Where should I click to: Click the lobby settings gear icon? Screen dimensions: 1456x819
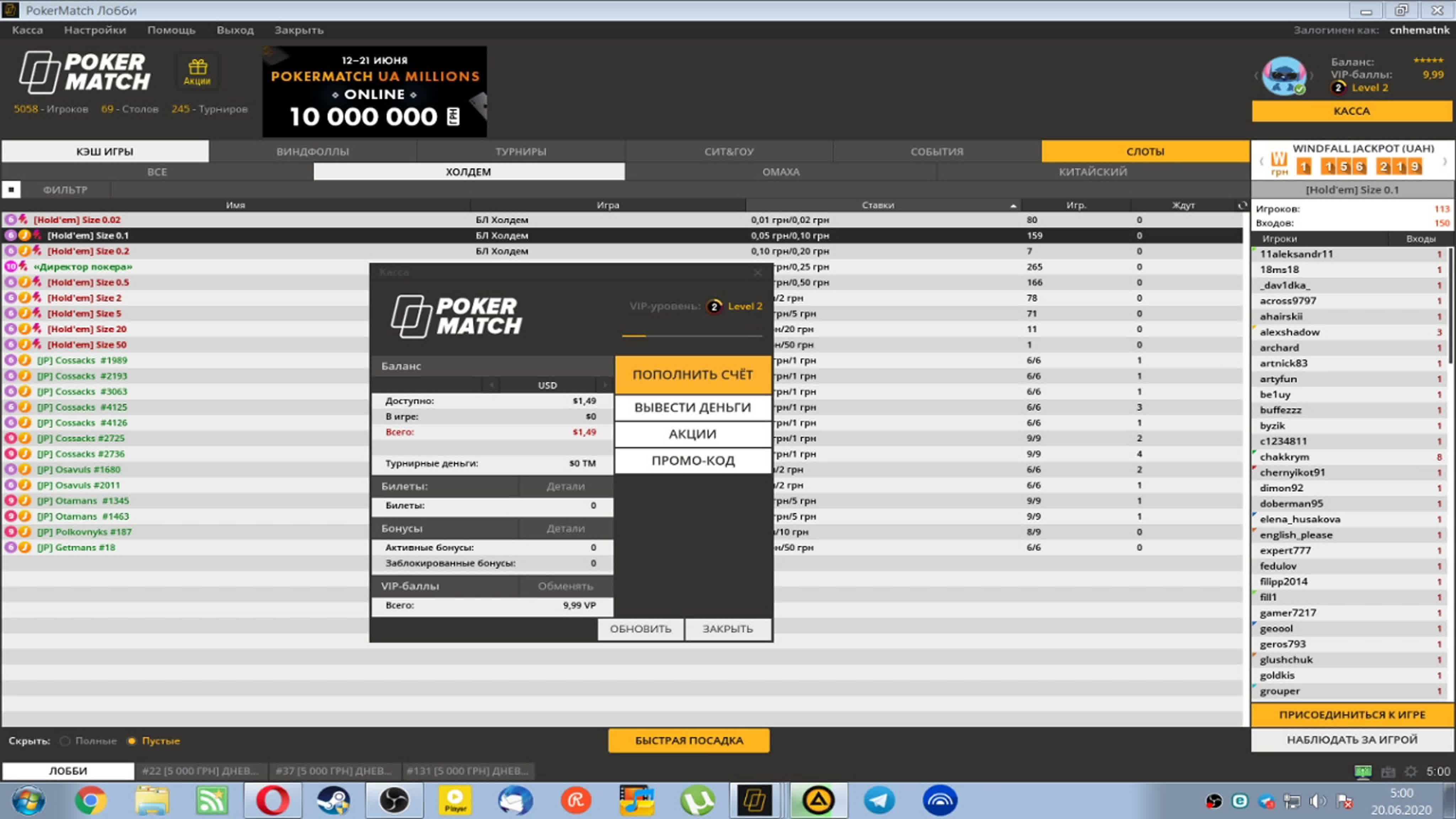[x=1411, y=771]
